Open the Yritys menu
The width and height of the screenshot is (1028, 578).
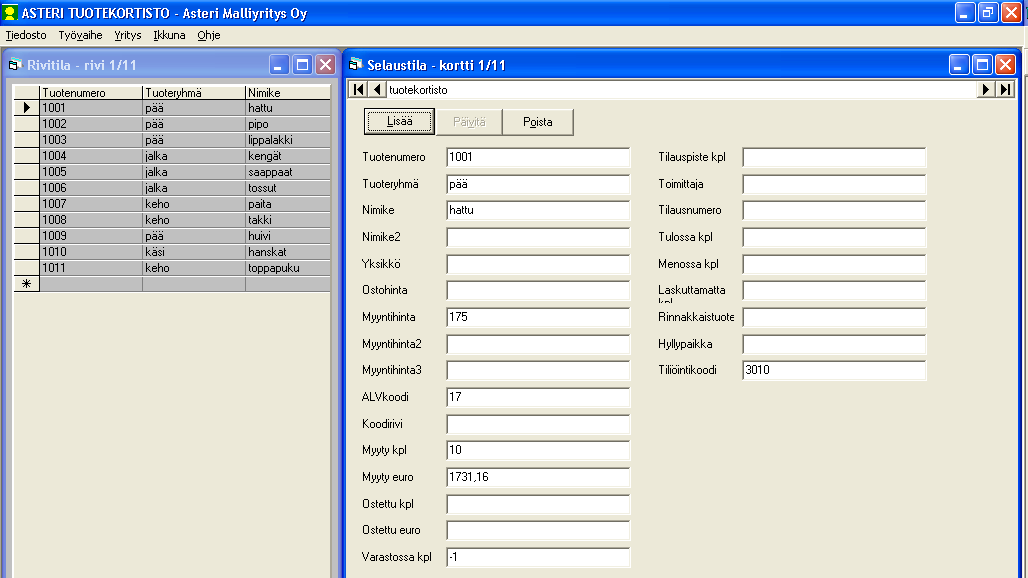click(127, 35)
